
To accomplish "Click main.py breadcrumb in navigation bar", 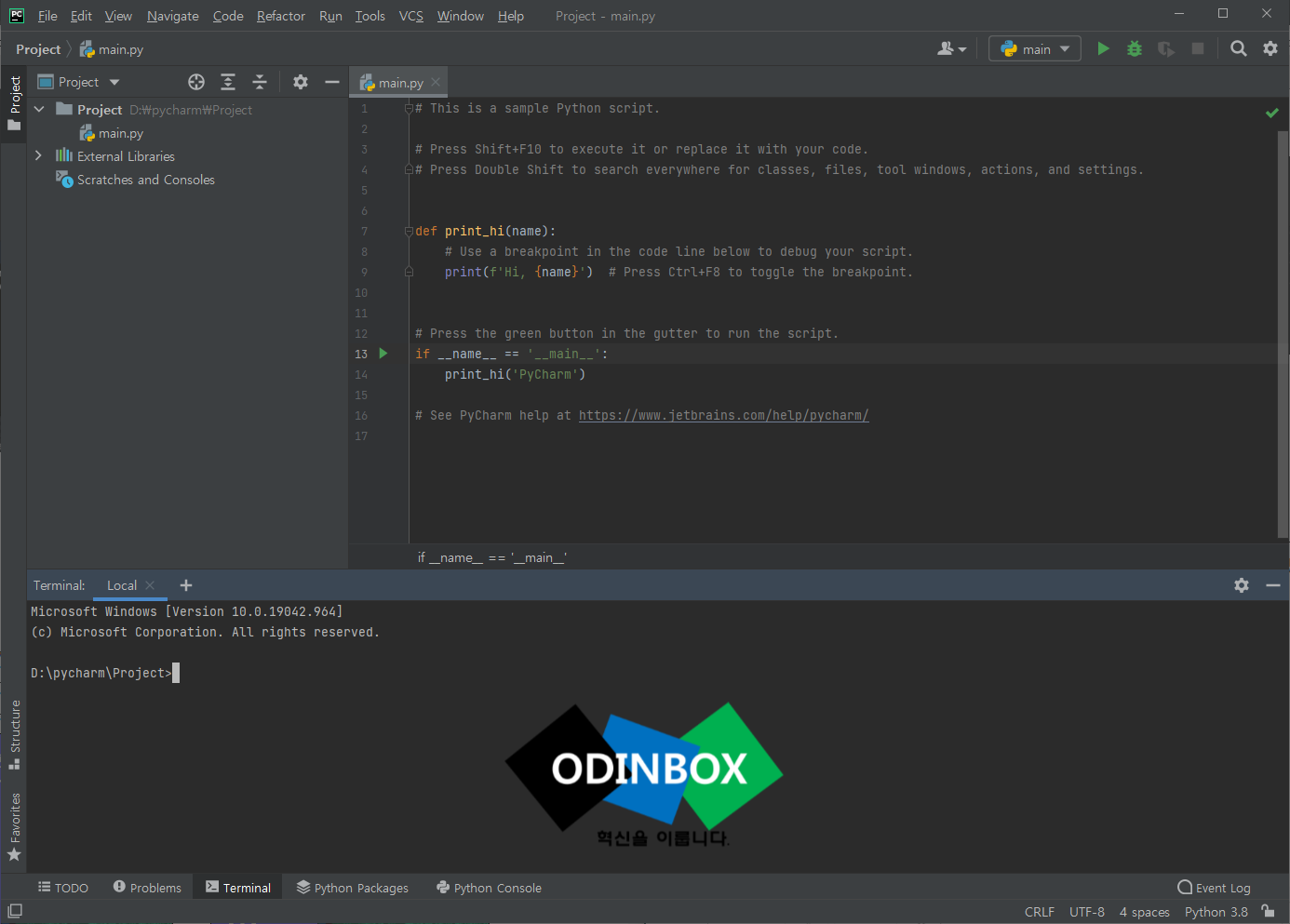I will tap(112, 49).
